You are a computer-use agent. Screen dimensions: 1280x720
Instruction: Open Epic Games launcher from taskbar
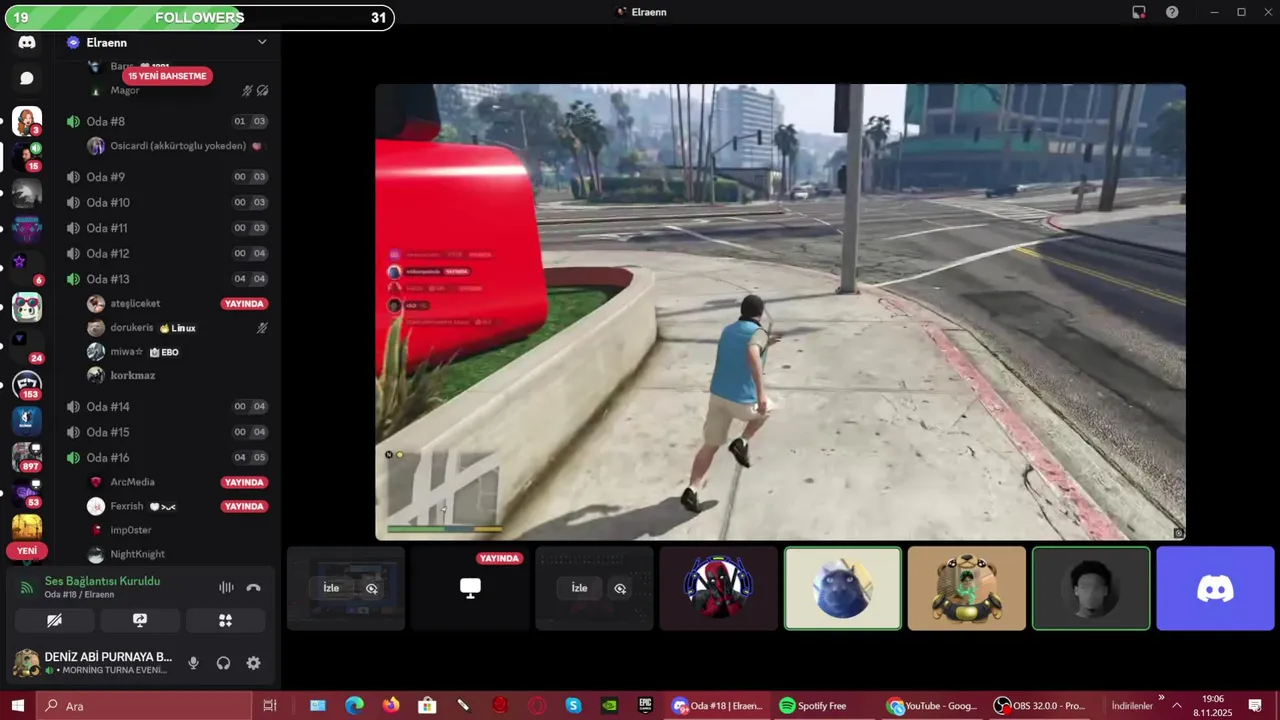pos(646,706)
